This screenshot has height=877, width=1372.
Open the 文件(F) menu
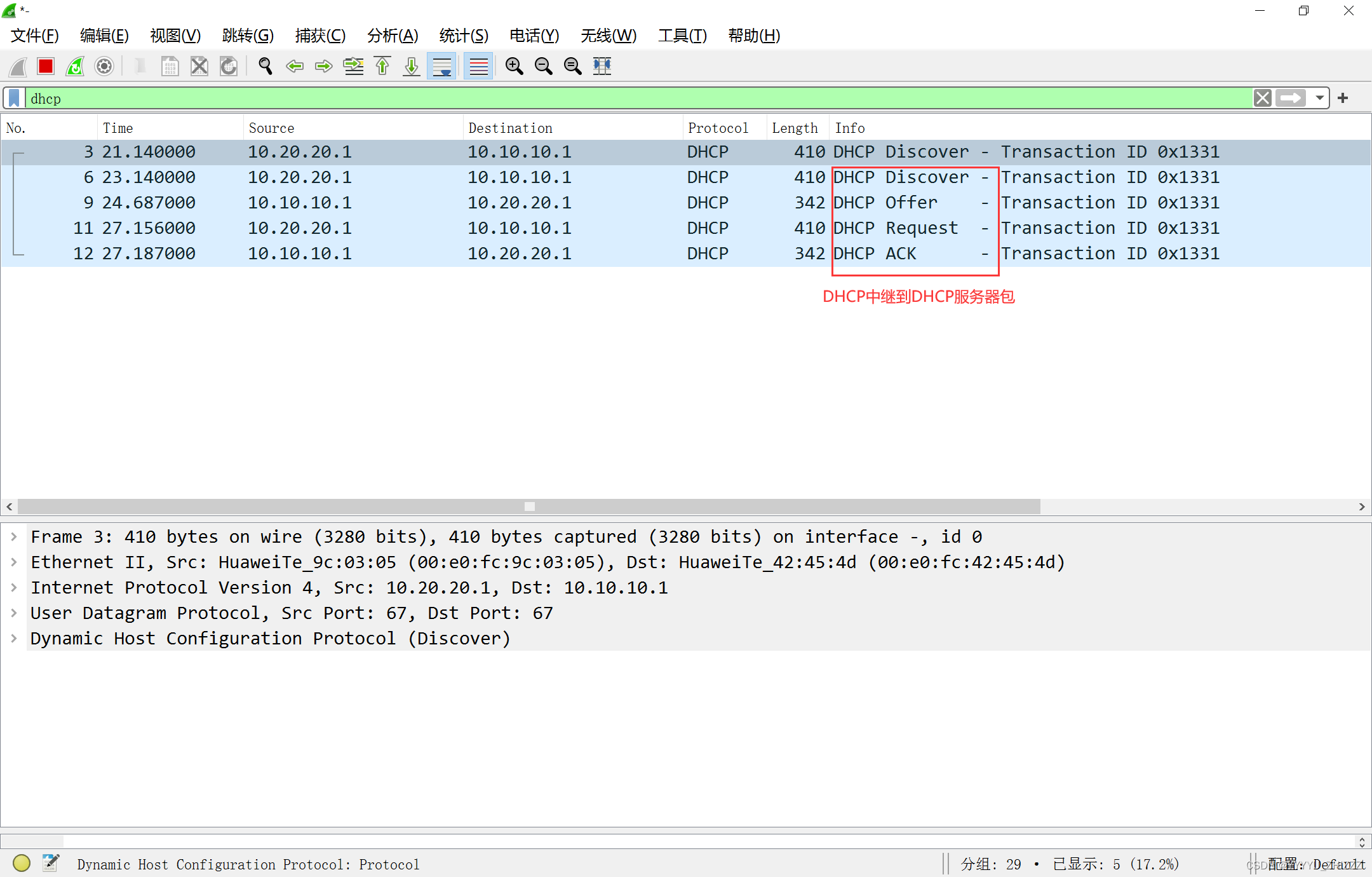[x=35, y=36]
